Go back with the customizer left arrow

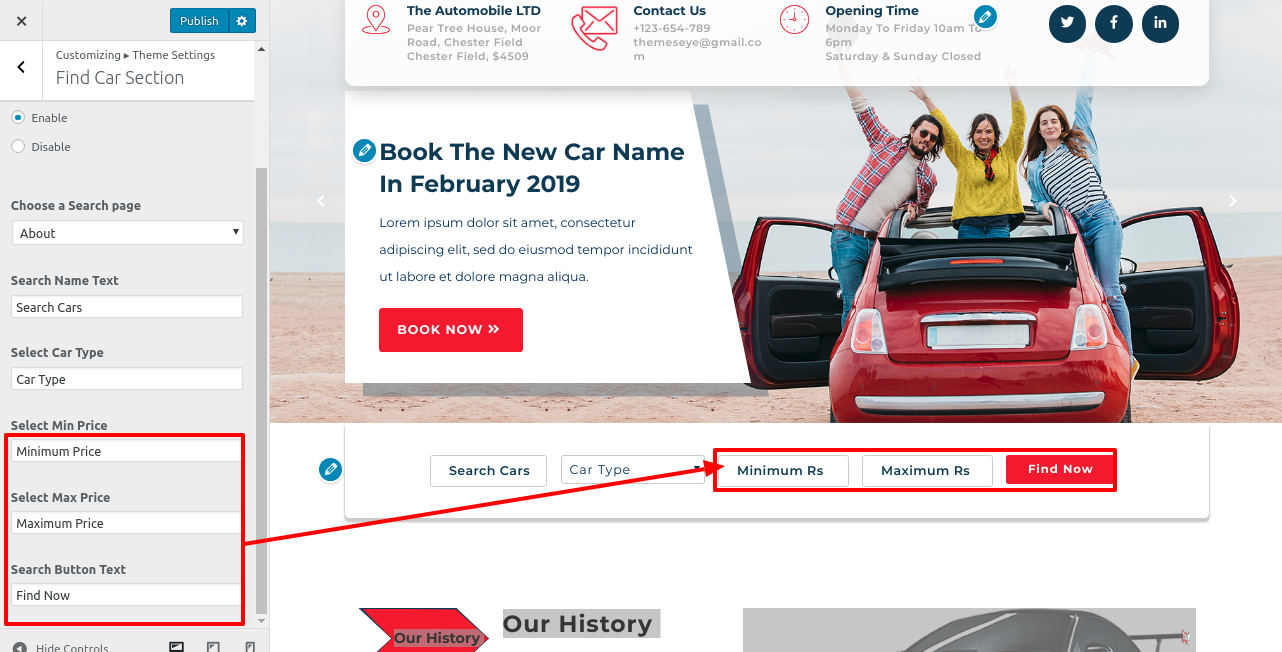[x=21, y=67]
